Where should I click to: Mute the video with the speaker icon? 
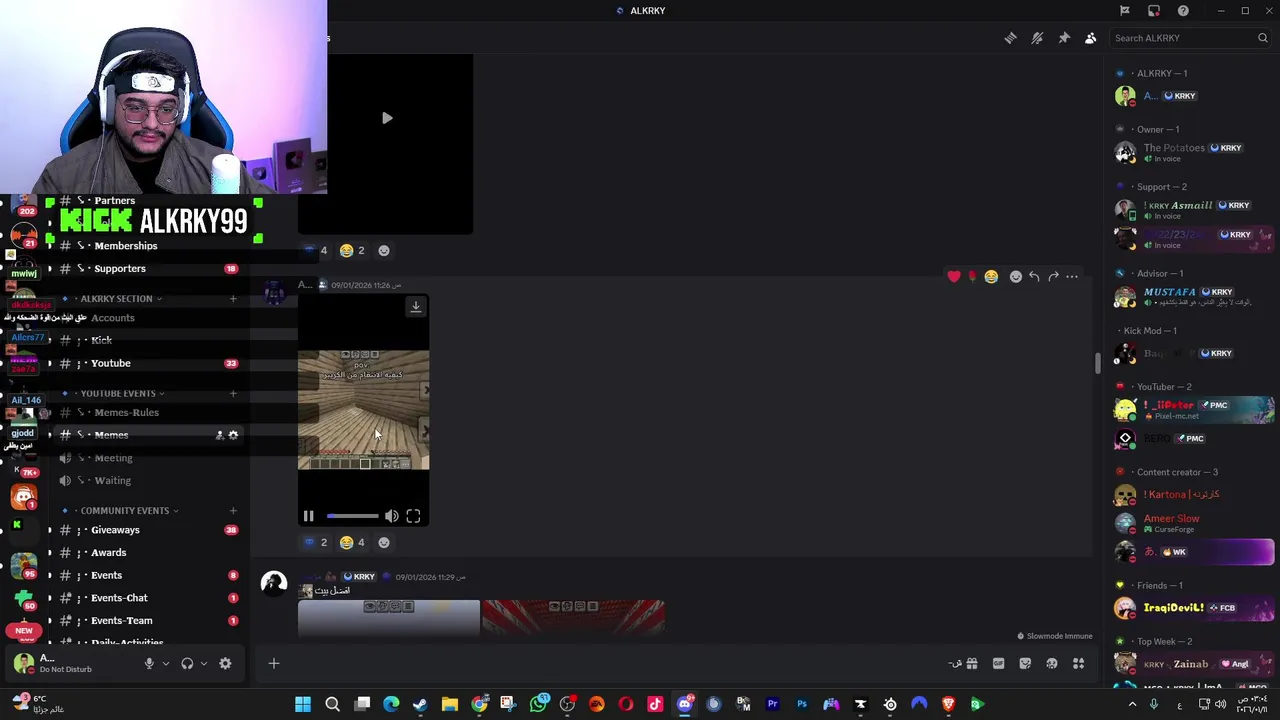pos(392,516)
